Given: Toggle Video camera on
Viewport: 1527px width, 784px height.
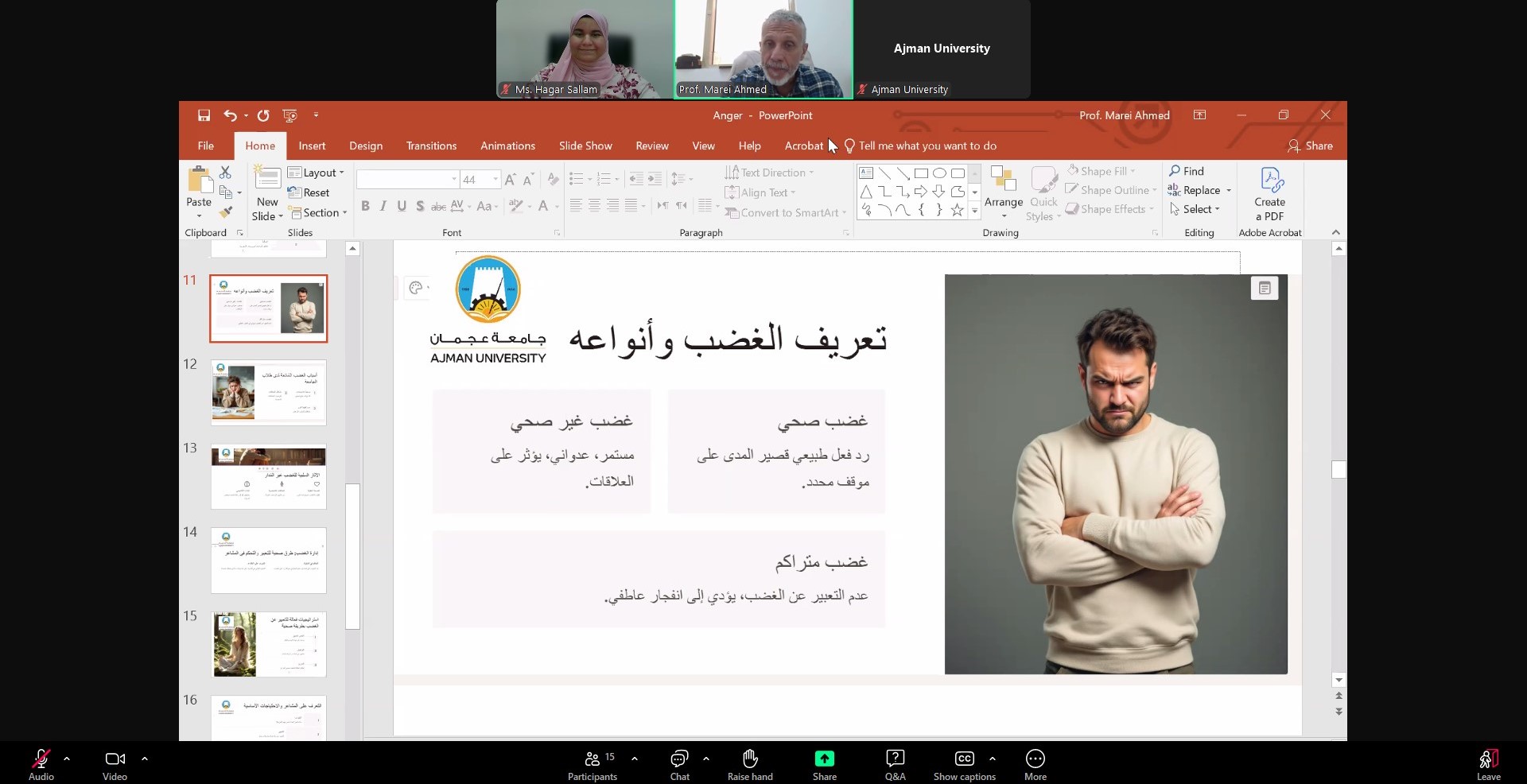Looking at the screenshot, I should pos(115,765).
